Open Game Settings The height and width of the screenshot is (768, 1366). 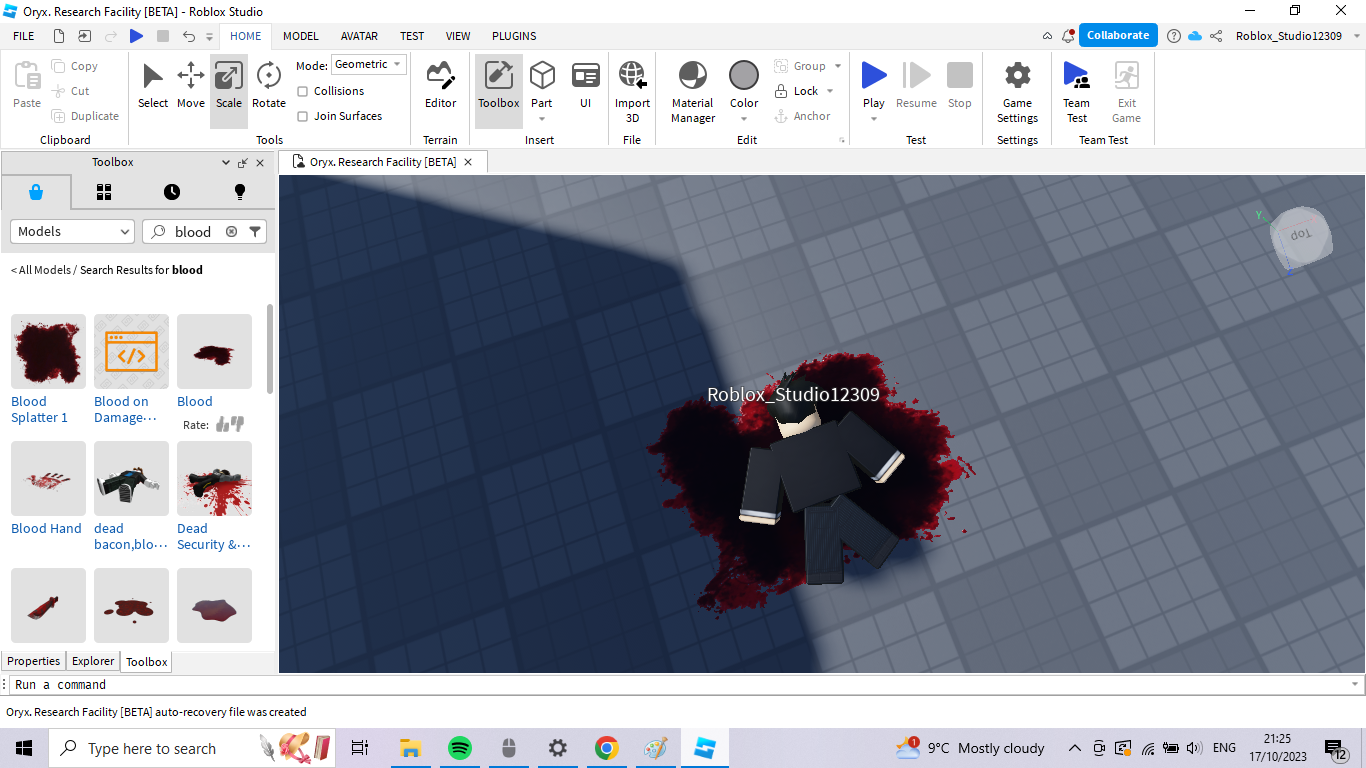[x=1017, y=92]
